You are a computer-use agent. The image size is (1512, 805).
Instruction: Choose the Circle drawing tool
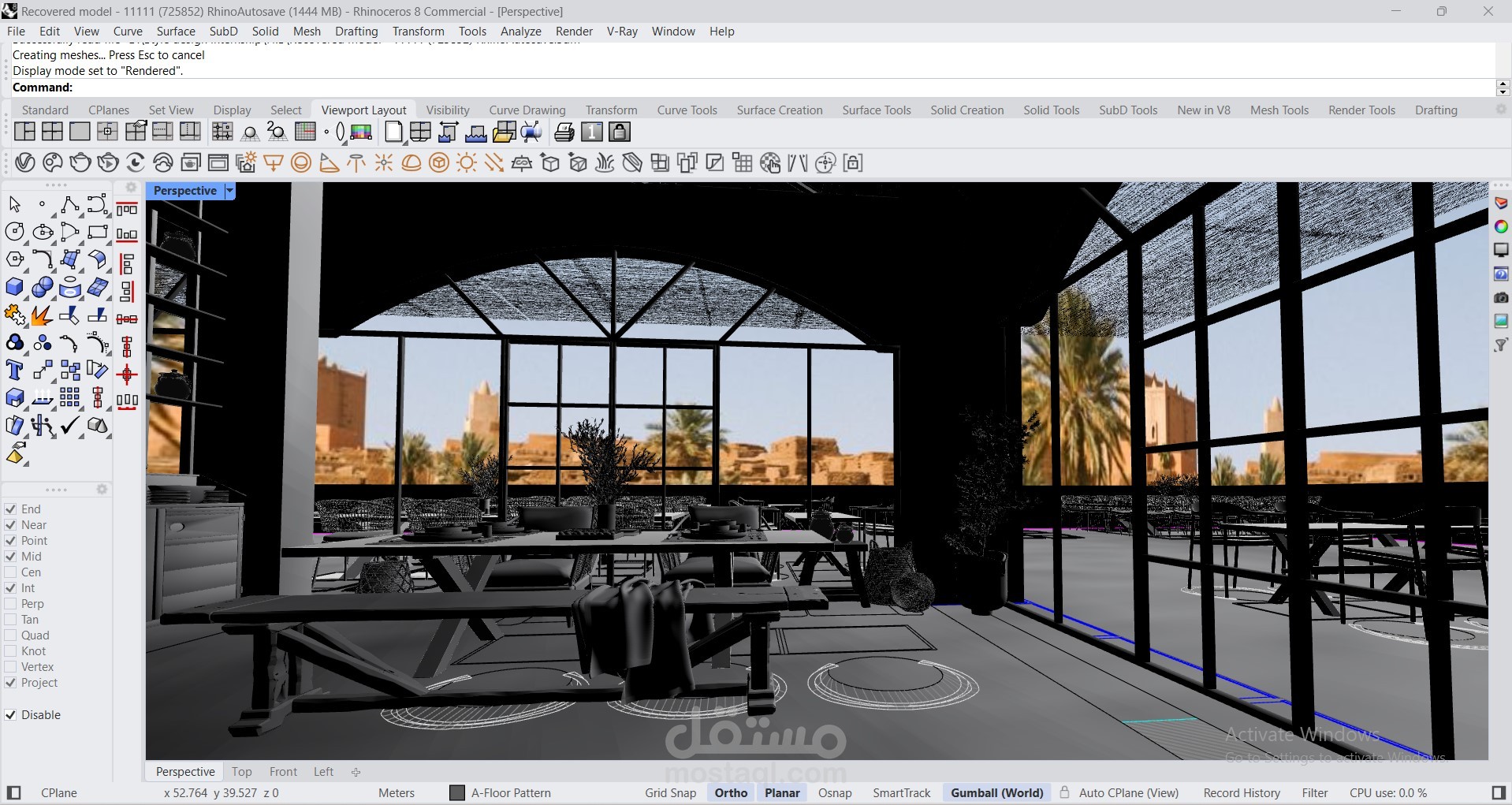(x=14, y=232)
